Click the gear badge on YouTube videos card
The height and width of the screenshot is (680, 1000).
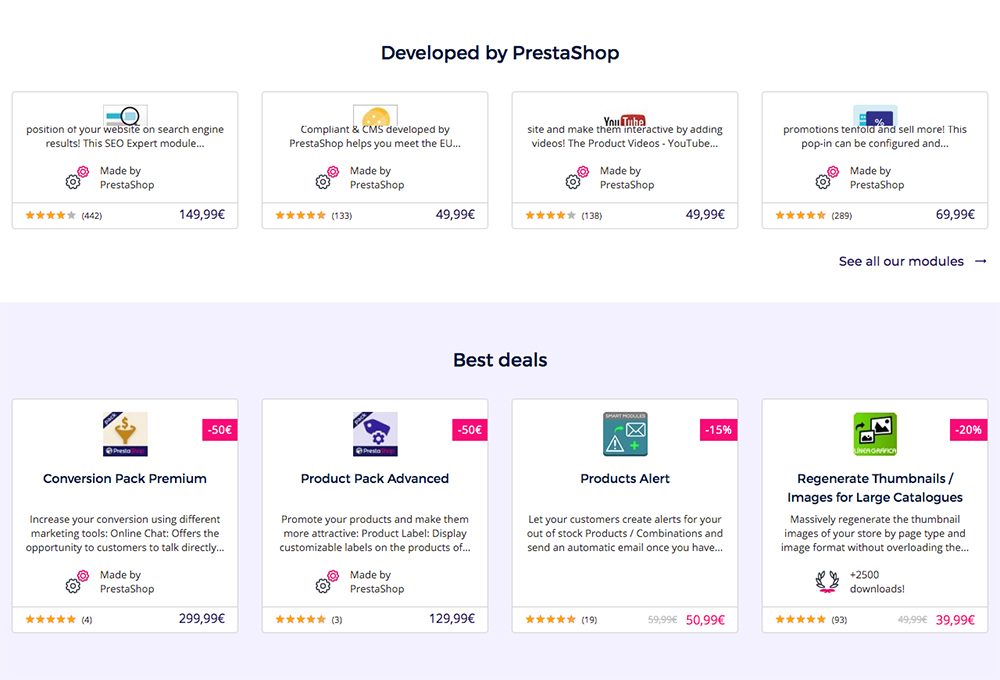tap(577, 177)
